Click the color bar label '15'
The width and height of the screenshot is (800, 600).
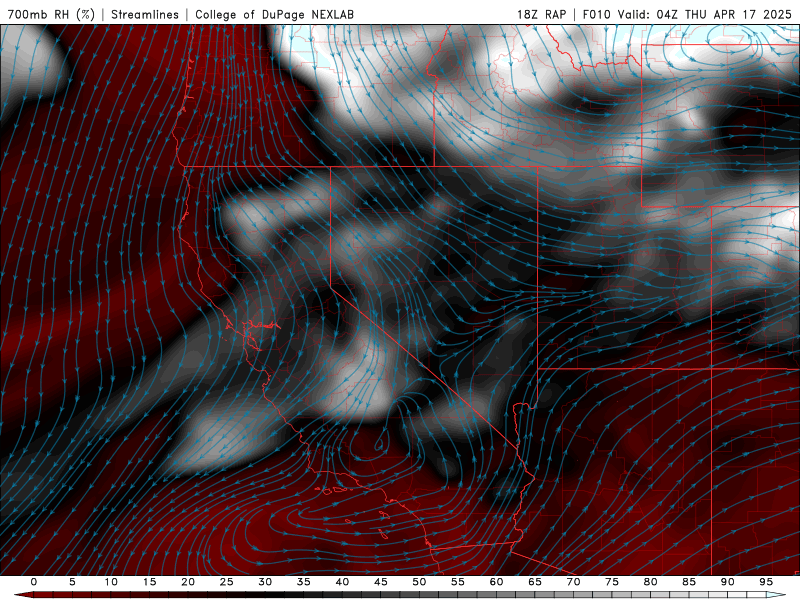[x=149, y=582]
